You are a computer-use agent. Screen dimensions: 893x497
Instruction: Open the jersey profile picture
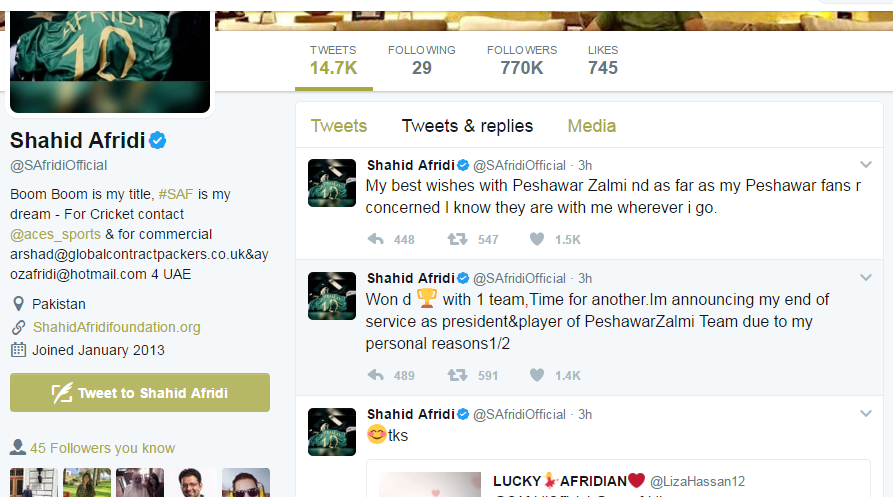[x=110, y=61]
